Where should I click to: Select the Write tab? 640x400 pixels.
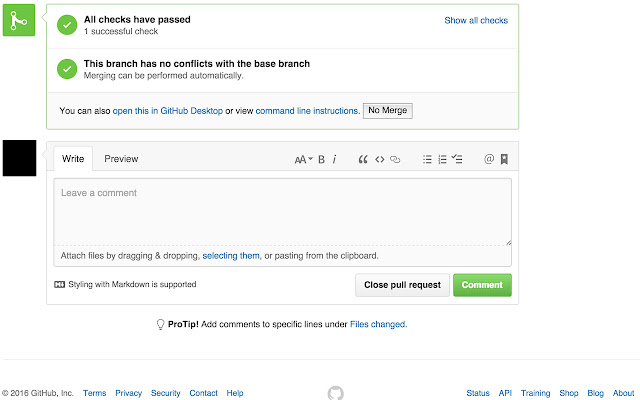point(73,159)
